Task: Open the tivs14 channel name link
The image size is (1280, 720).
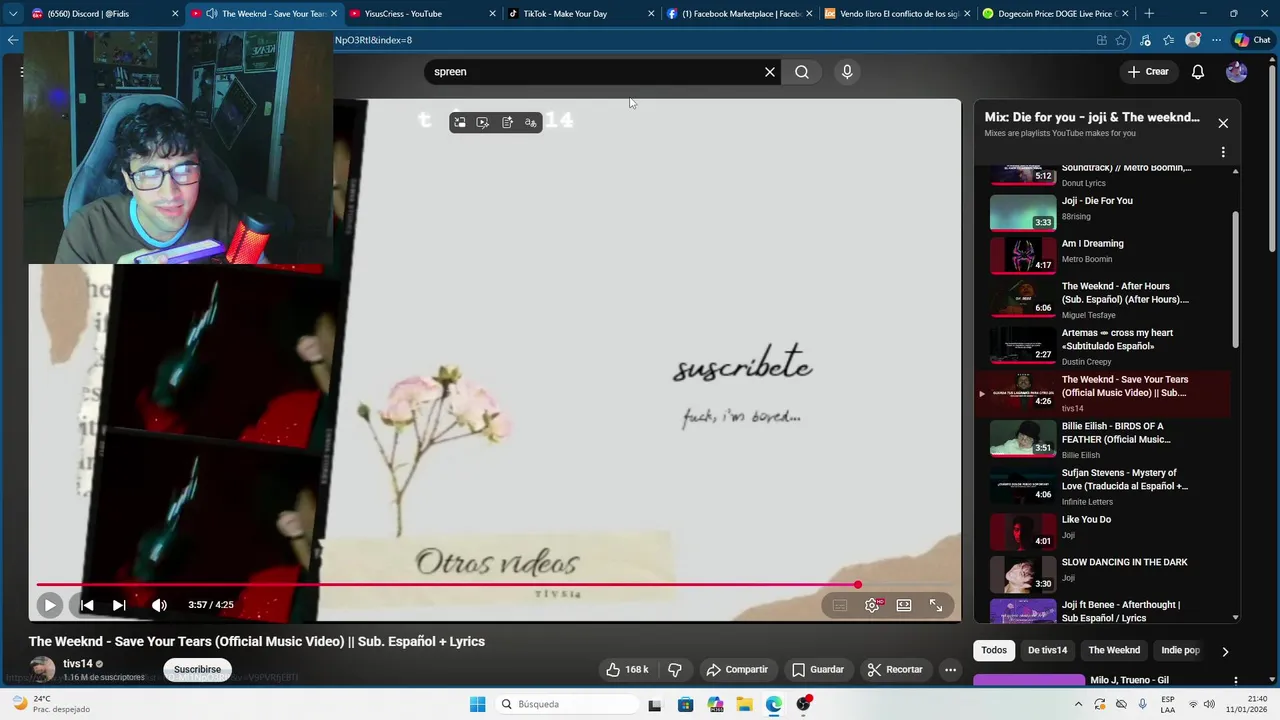Action: pyautogui.click(x=78, y=664)
